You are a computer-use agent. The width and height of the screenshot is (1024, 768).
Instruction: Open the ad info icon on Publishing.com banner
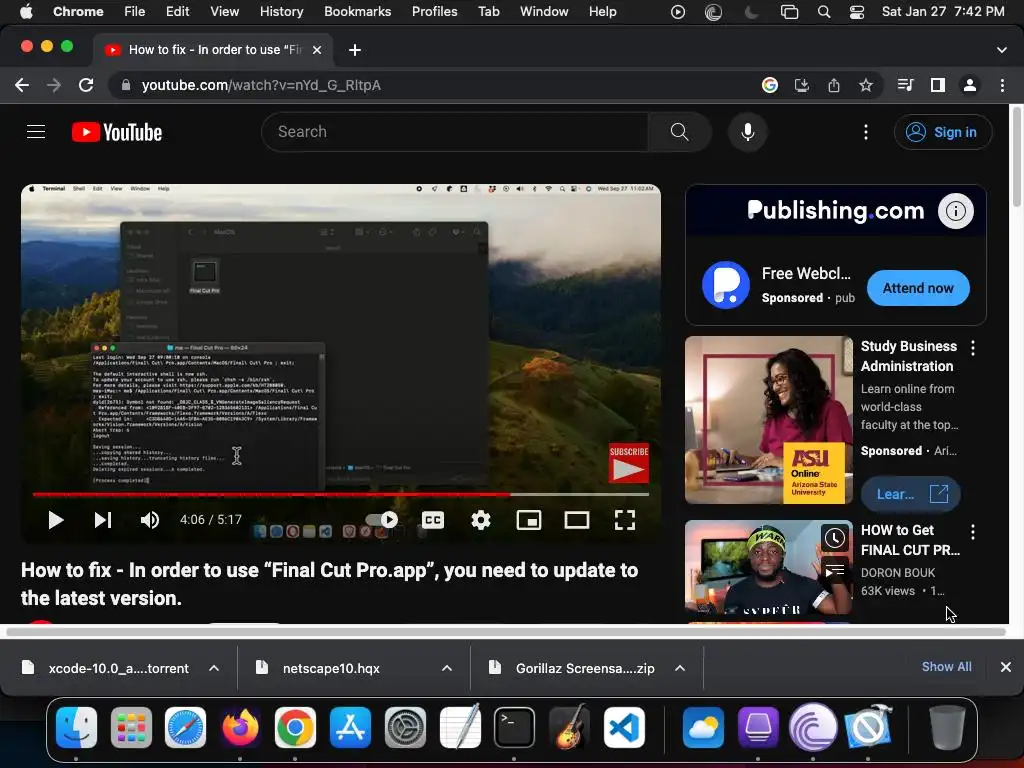tap(955, 211)
